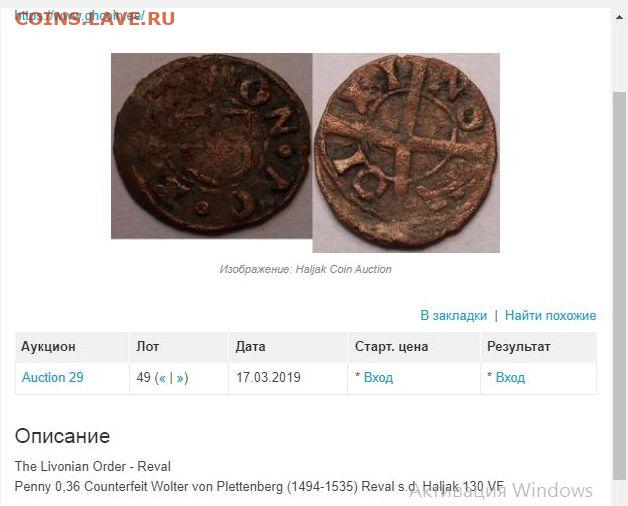Click the vertical scrollbar thumb
The width and height of the screenshot is (628, 506).
coord(620,286)
